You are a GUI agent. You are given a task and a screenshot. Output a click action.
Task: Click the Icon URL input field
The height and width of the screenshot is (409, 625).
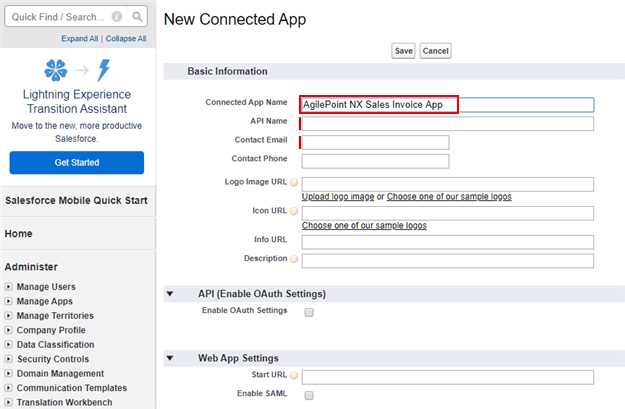coord(448,213)
